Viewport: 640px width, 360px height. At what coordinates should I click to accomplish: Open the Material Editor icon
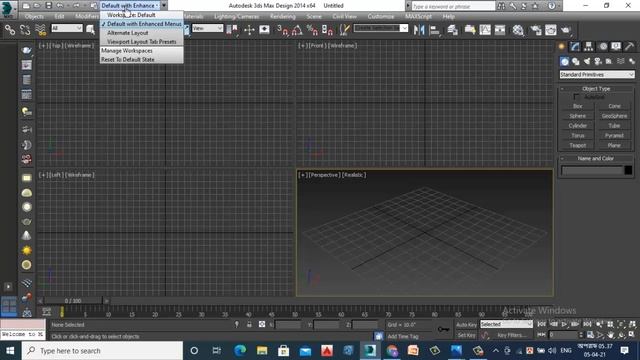point(518,30)
